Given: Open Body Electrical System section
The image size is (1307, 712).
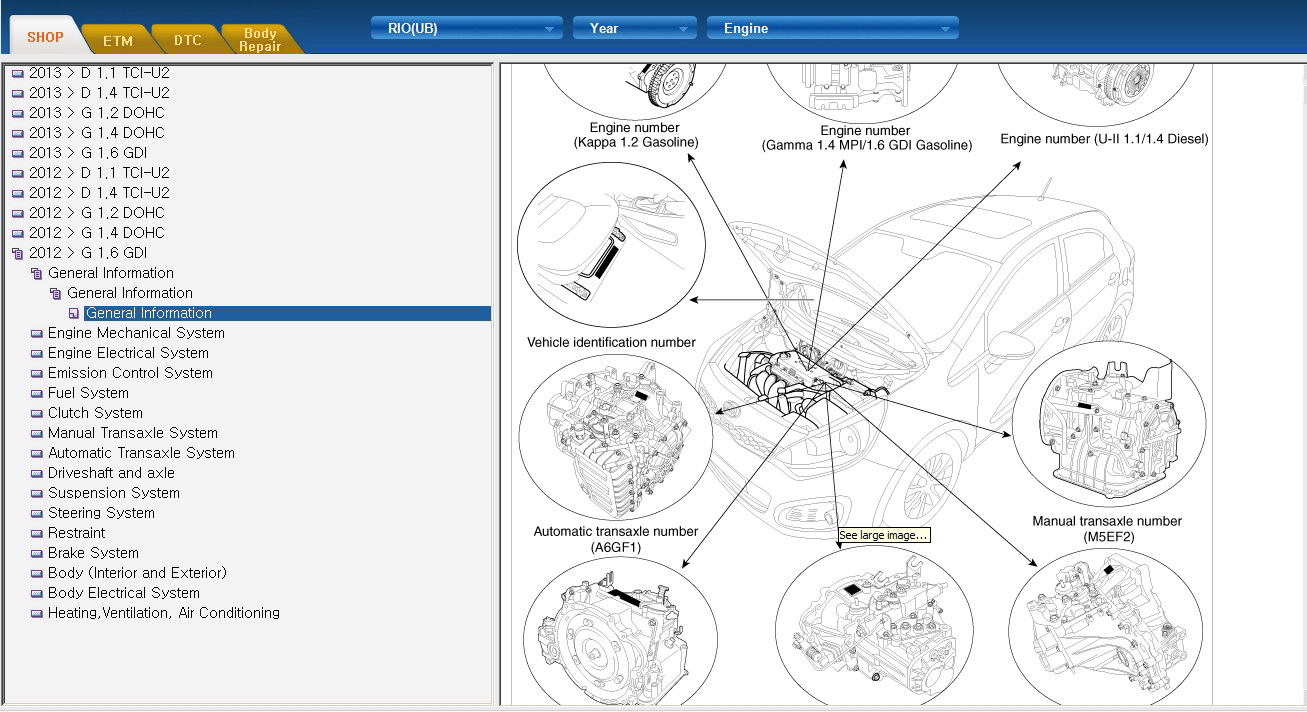Looking at the screenshot, I should [124, 593].
